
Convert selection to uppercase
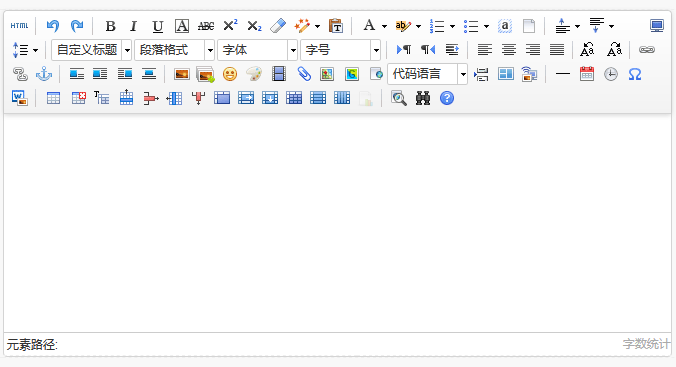(x=587, y=50)
